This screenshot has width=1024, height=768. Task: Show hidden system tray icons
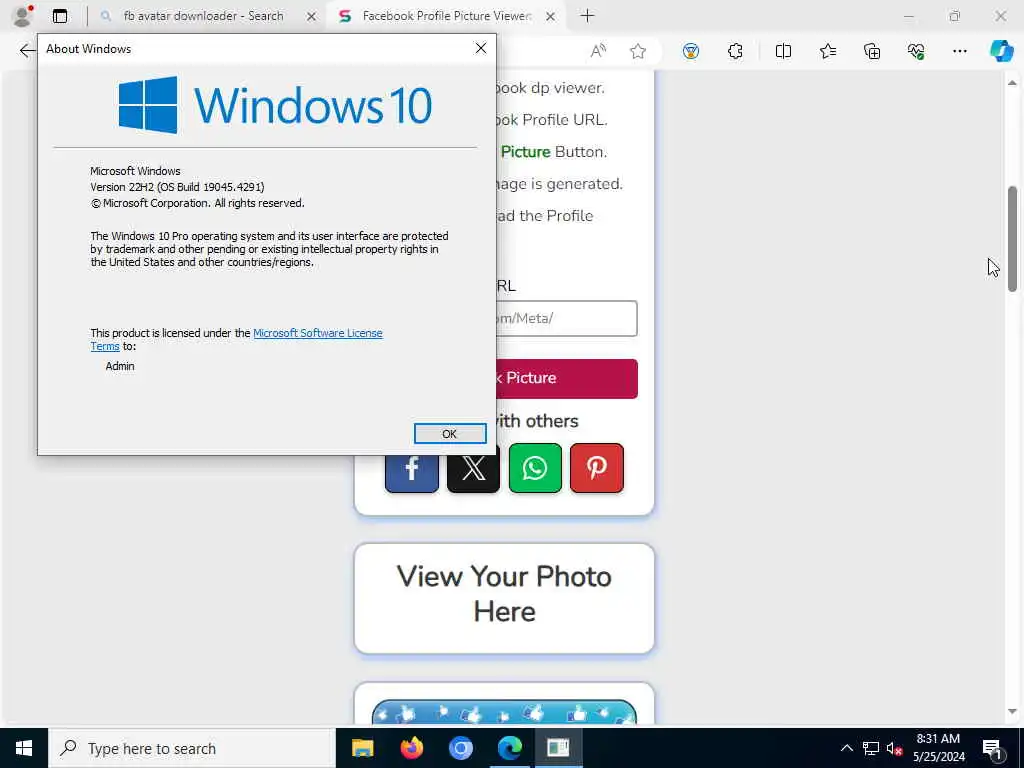point(846,748)
